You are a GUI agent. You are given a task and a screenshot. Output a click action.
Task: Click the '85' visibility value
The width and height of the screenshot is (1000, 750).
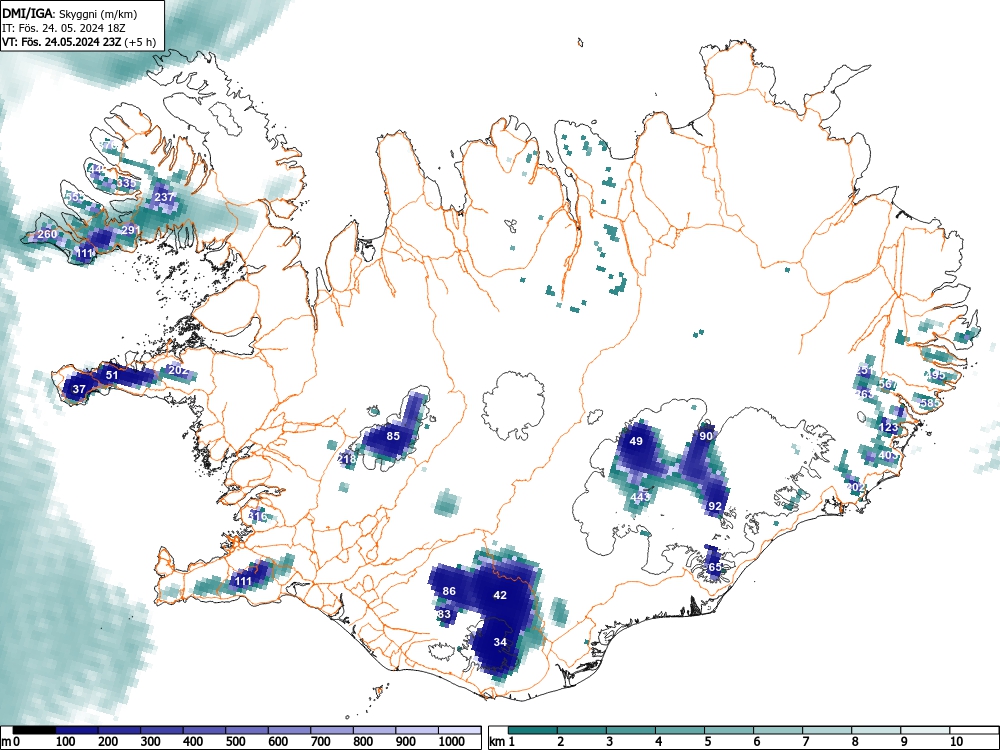(393, 436)
